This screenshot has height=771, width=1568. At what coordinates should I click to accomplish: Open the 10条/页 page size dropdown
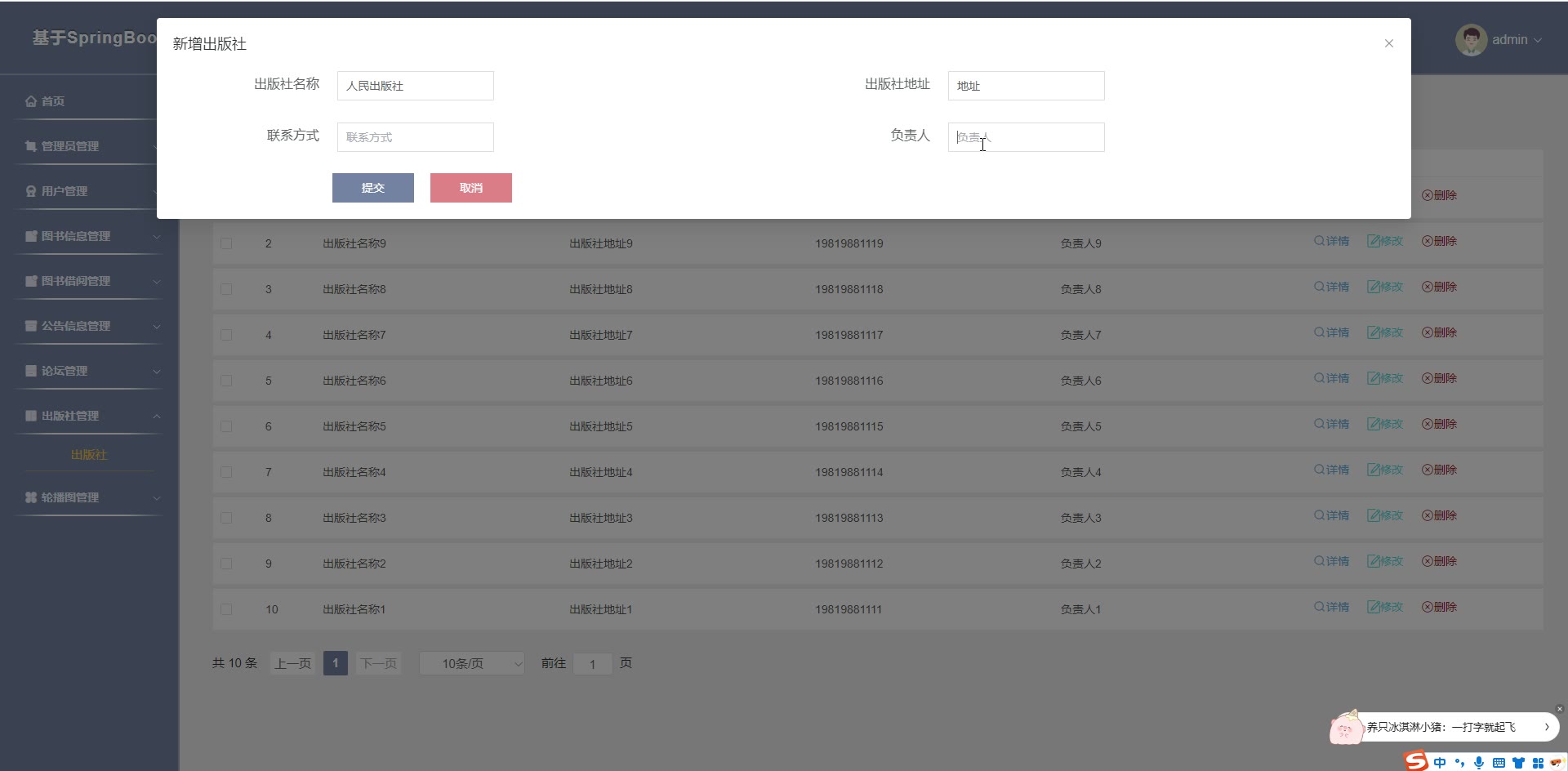(472, 663)
